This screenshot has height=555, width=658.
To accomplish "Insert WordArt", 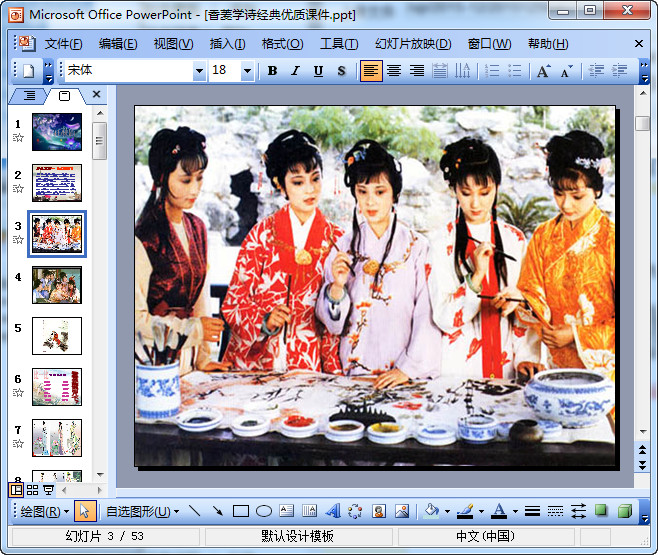I will (333, 511).
